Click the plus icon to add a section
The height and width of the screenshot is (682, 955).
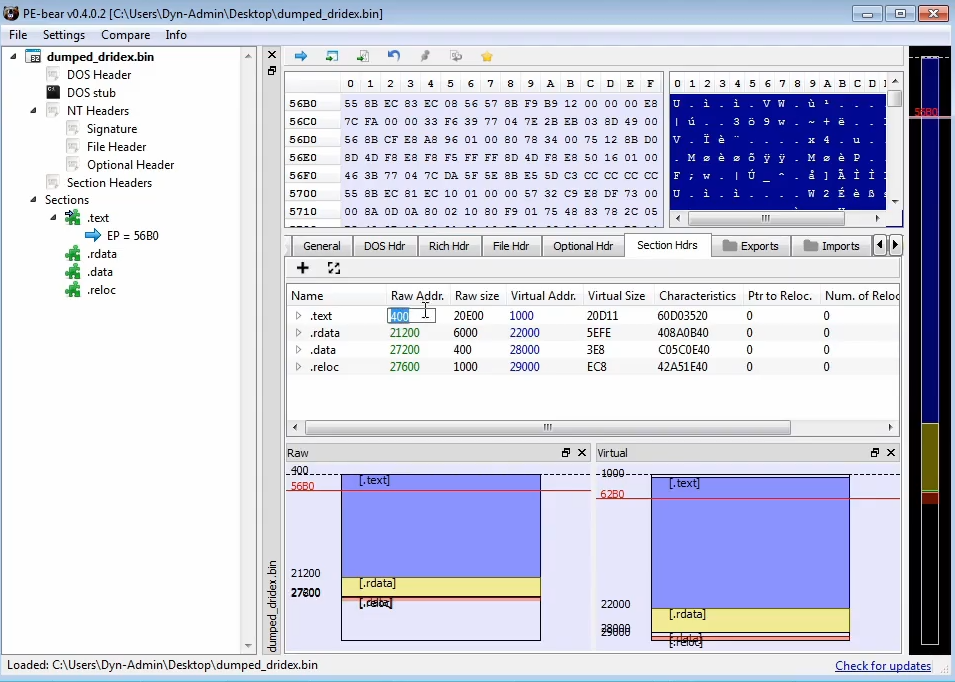point(303,268)
